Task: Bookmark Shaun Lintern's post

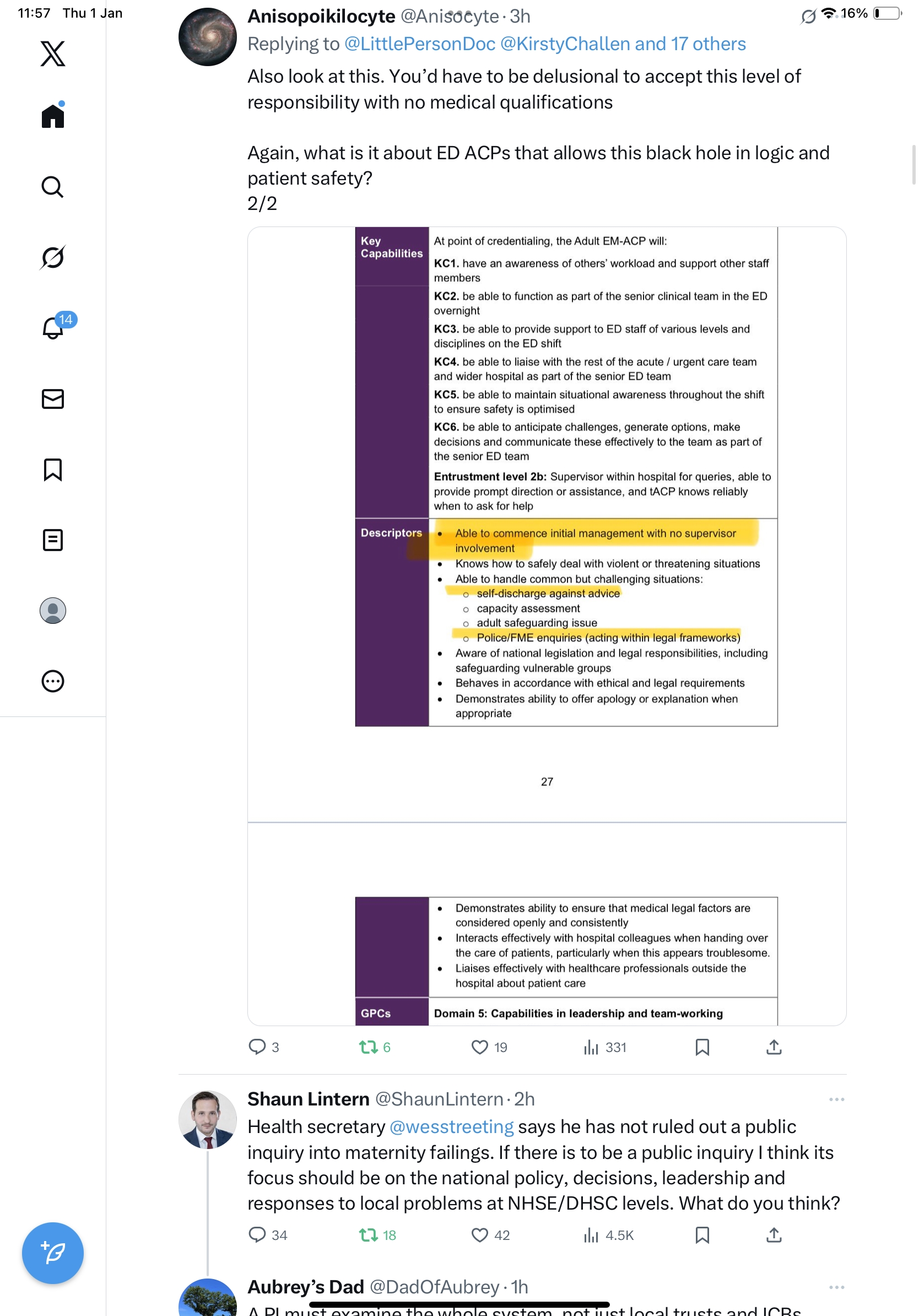Action: (x=702, y=1235)
